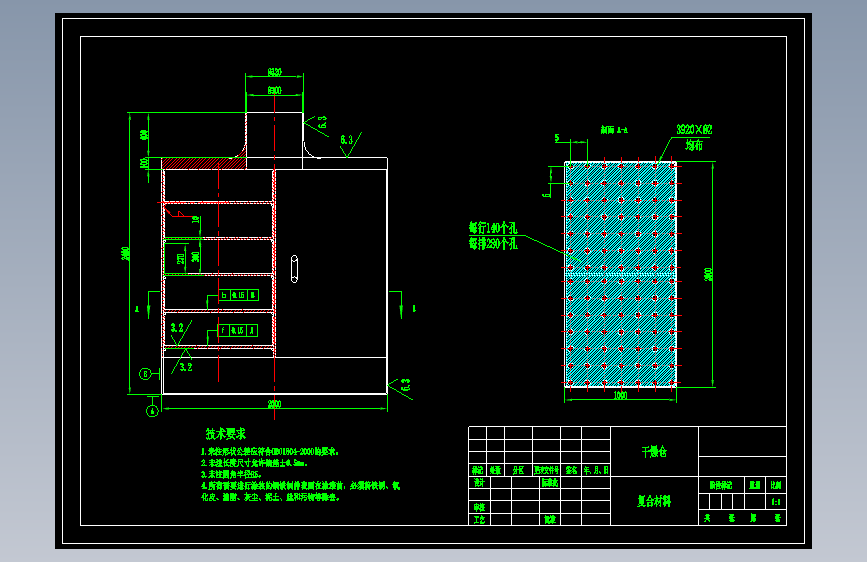Click the '分区' title block cell
This screenshot has width=867, height=562.
518,470
